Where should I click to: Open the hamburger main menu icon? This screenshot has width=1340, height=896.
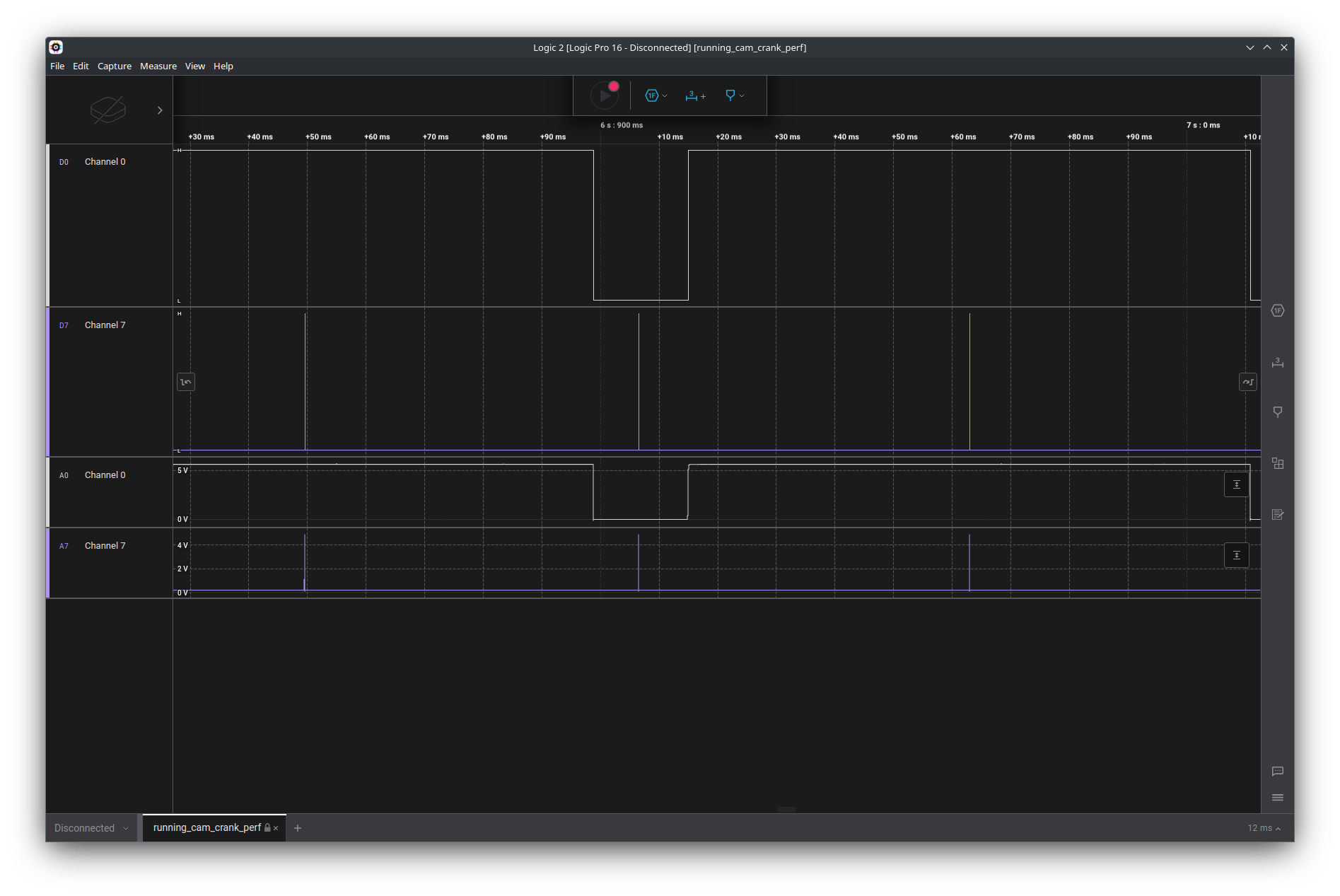pos(1277,798)
